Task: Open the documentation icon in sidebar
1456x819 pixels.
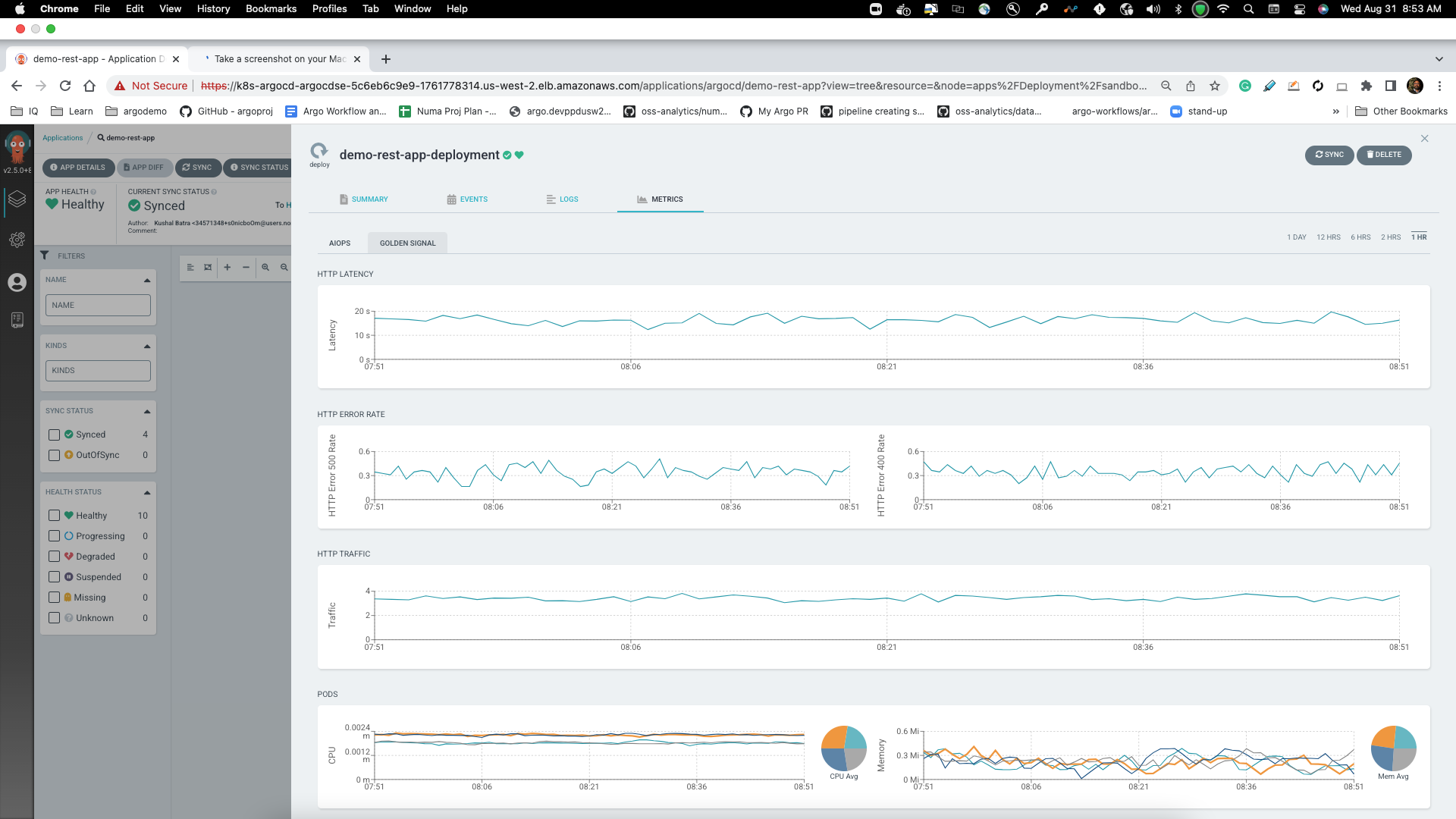Action: (x=17, y=320)
